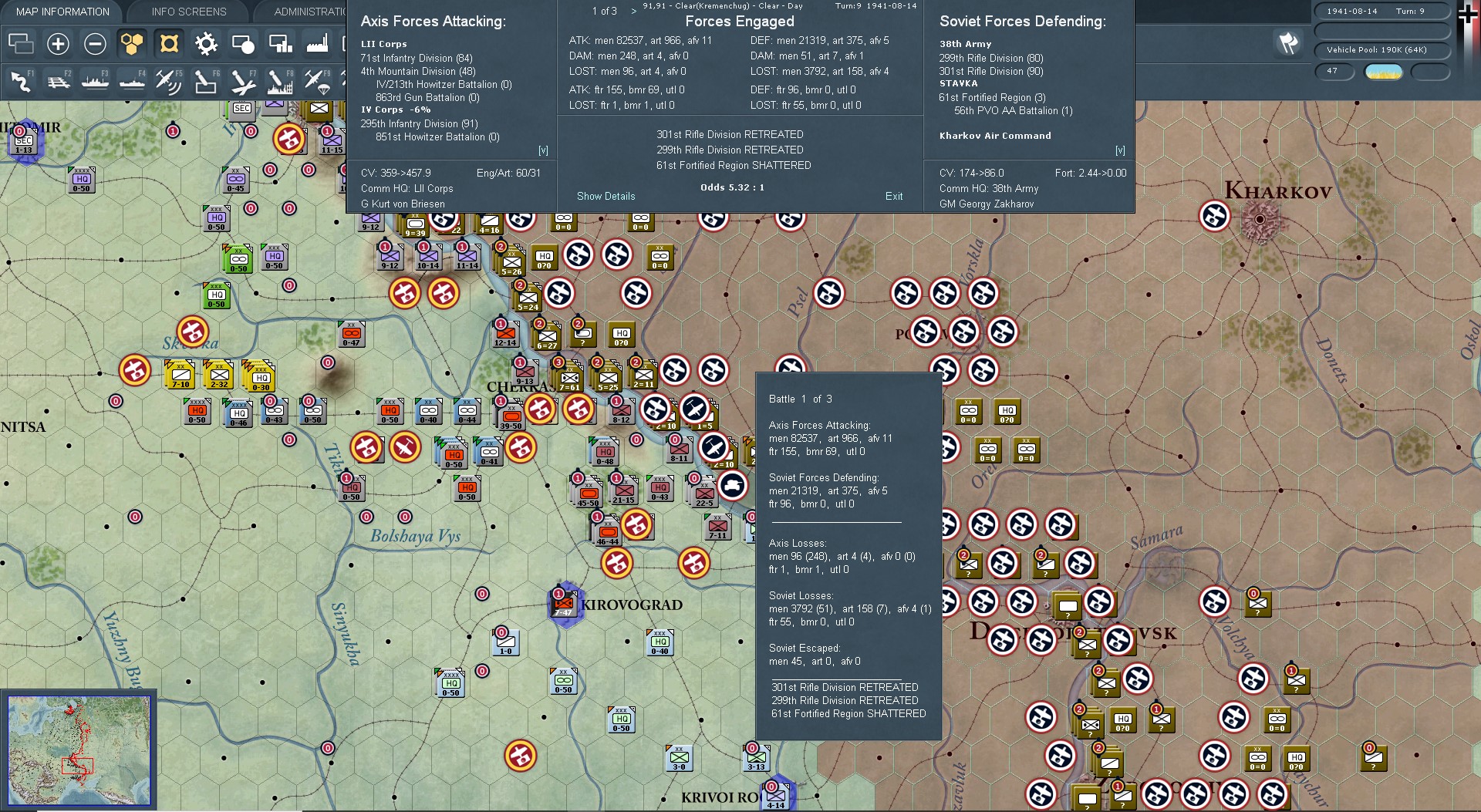Click the zoom out map button
The height and width of the screenshot is (812, 1481).
pyautogui.click(x=95, y=44)
